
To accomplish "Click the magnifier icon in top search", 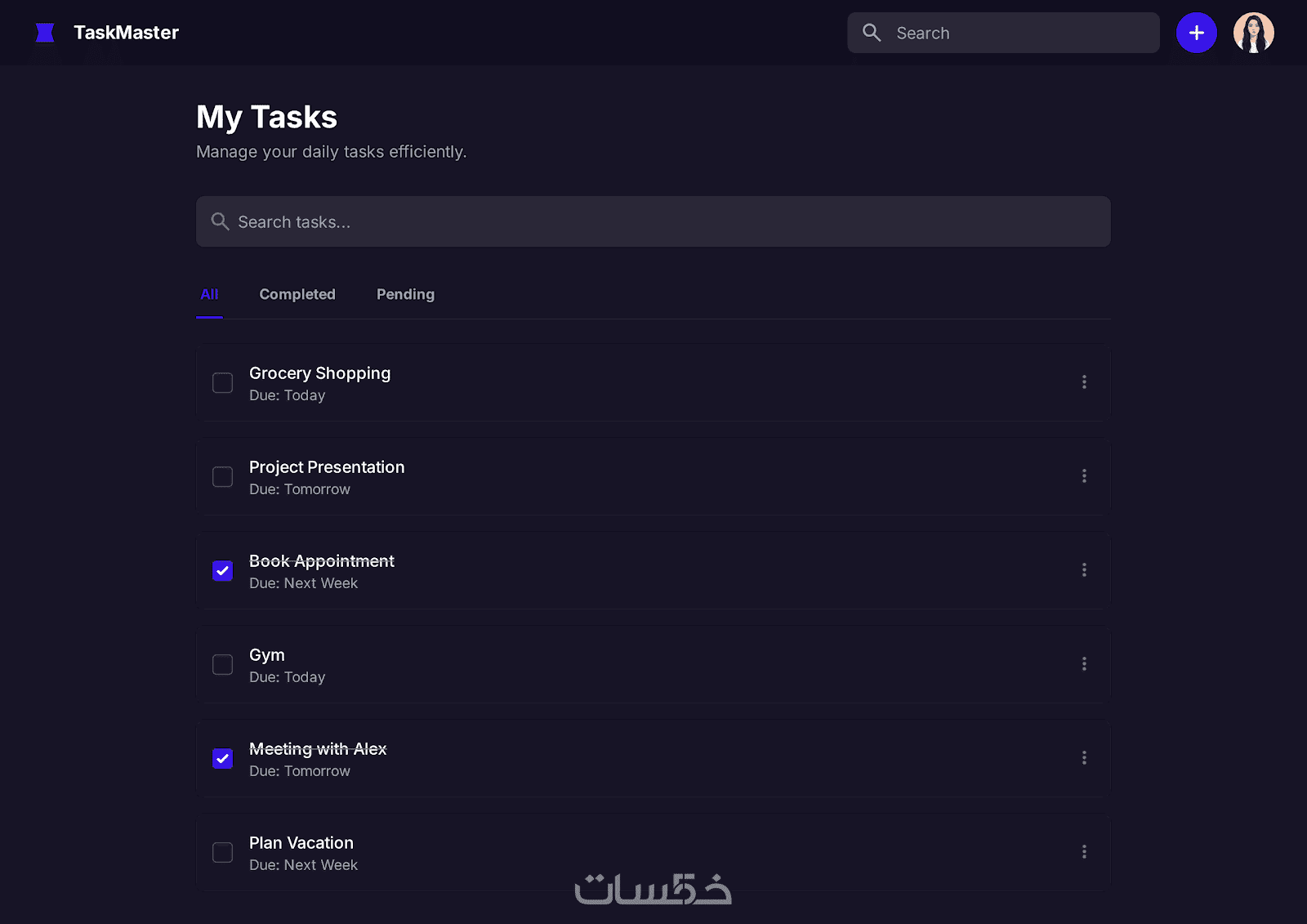I will pos(872,33).
